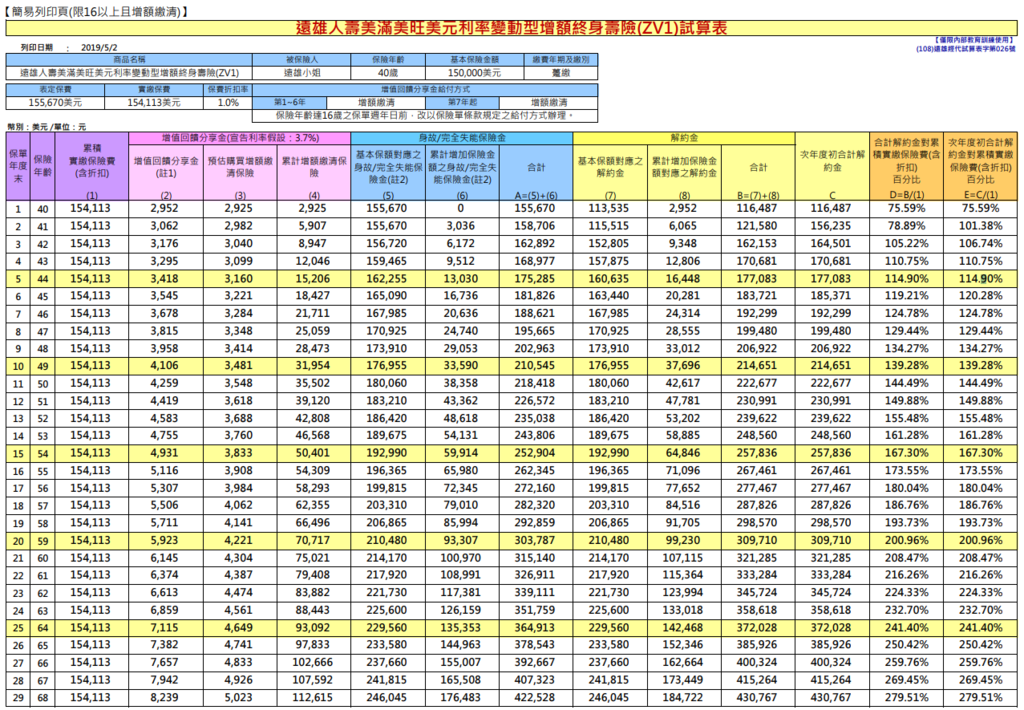Select the insured age cell 40歲
1024x710 pixels.
(388, 73)
